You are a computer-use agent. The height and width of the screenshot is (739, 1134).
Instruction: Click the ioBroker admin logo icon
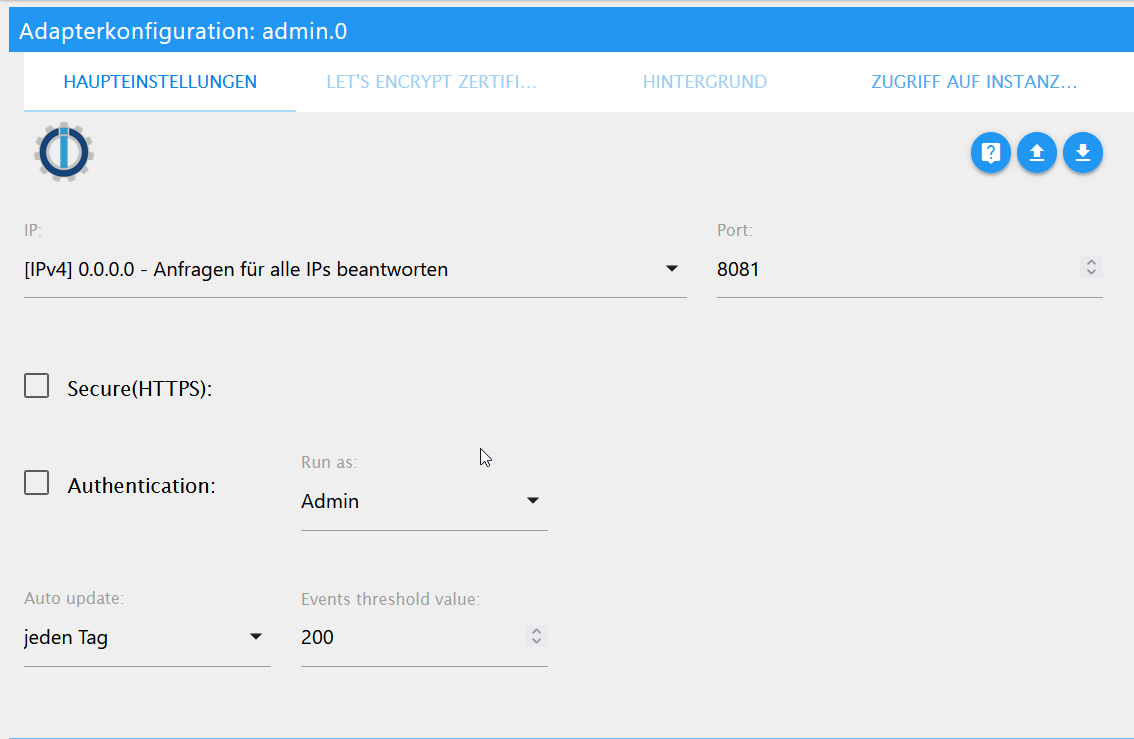[x=64, y=152]
